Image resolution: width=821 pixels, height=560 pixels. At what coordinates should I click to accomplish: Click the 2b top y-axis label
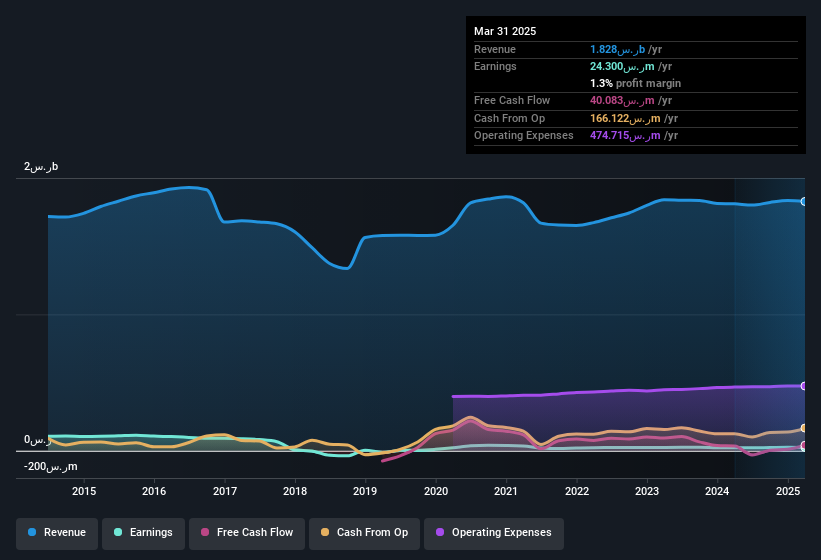pos(41,166)
